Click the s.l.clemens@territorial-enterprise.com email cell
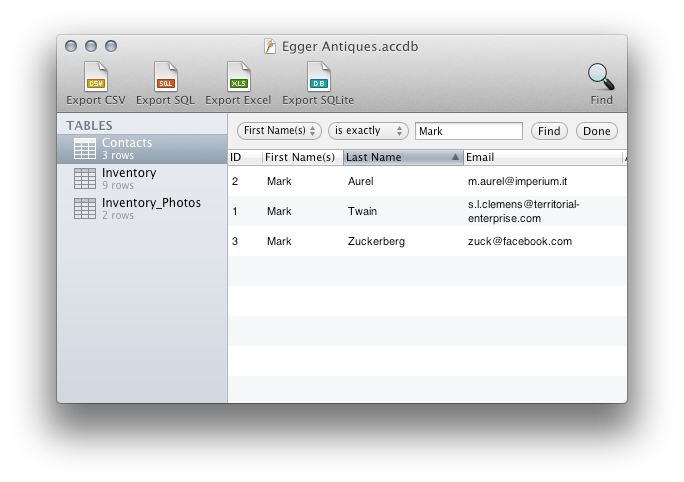The image size is (684, 482). pos(523,211)
